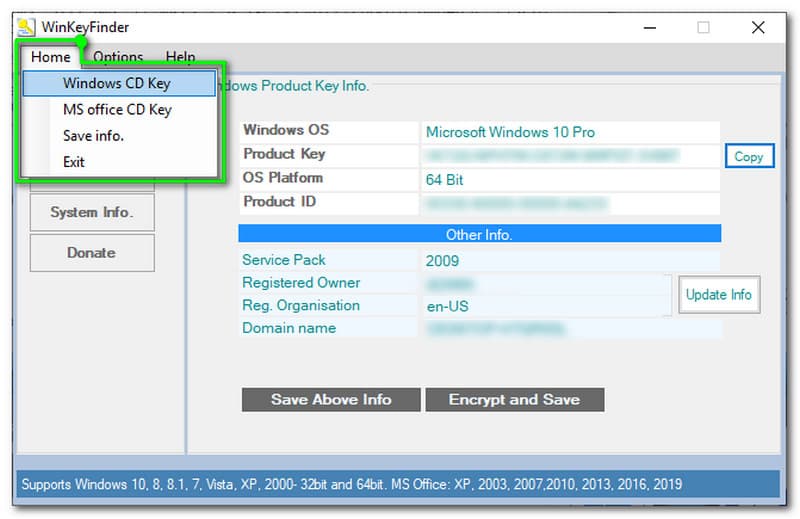
Task: Open the Home menu
Action: click(50, 57)
